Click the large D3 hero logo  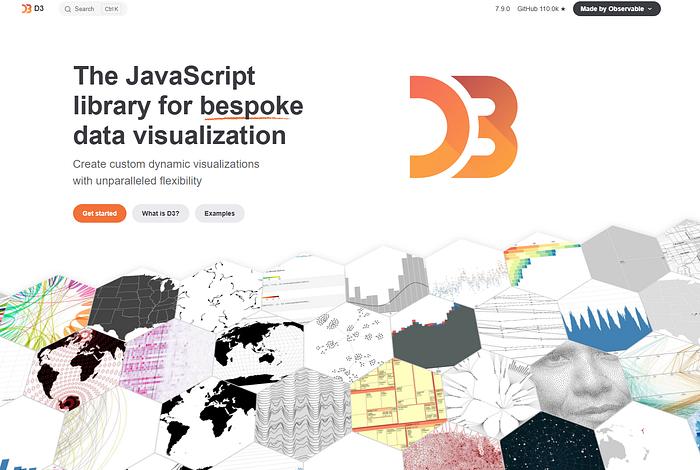[463, 127]
